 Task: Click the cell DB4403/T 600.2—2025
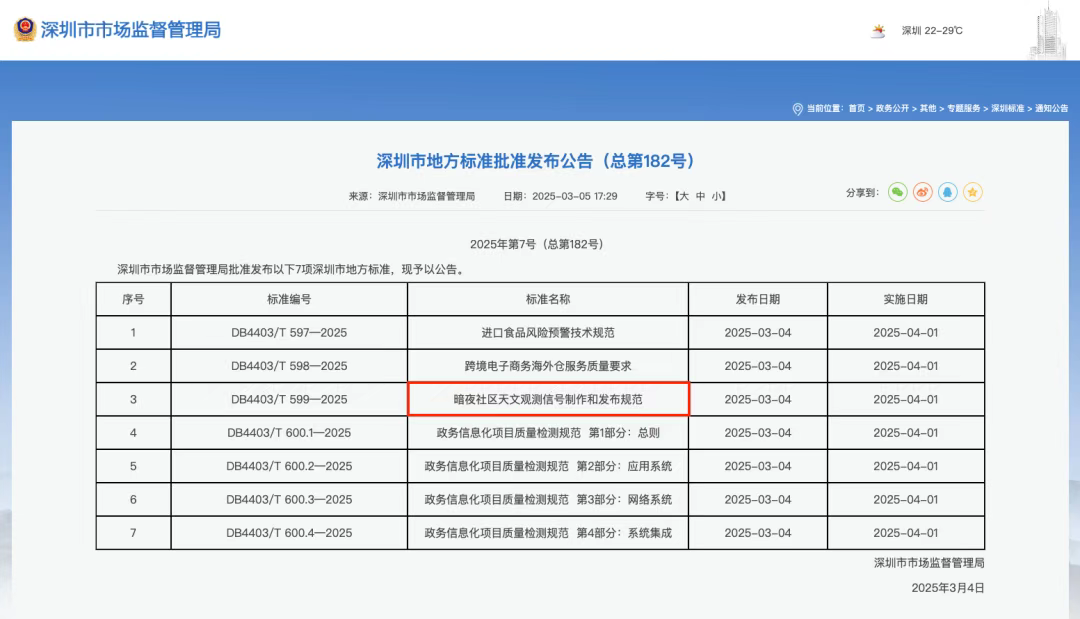[289, 466]
